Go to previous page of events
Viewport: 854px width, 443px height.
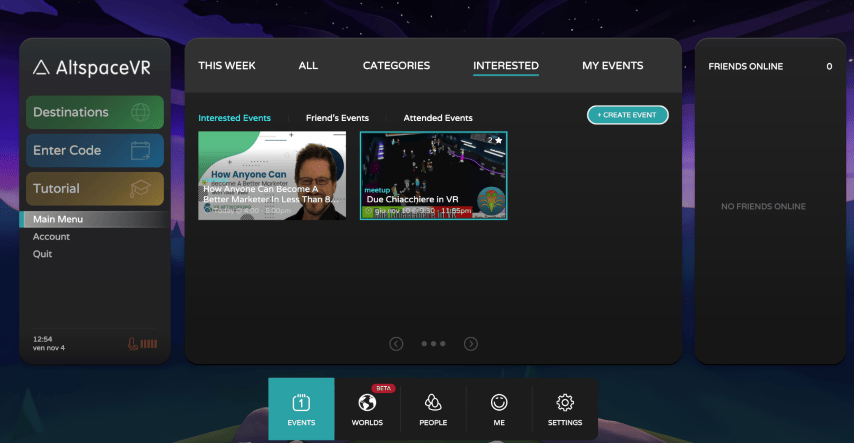(396, 344)
